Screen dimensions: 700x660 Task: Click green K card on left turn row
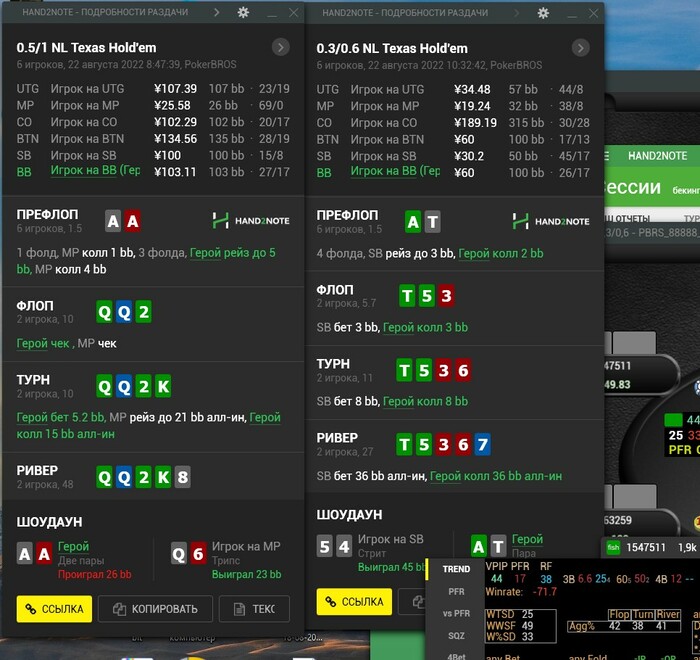(163, 386)
